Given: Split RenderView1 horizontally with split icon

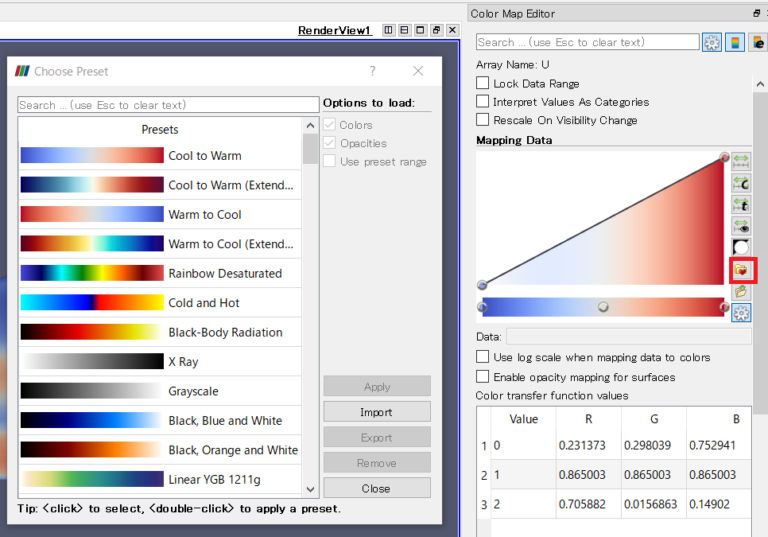Looking at the screenshot, I should pos(388,31).
